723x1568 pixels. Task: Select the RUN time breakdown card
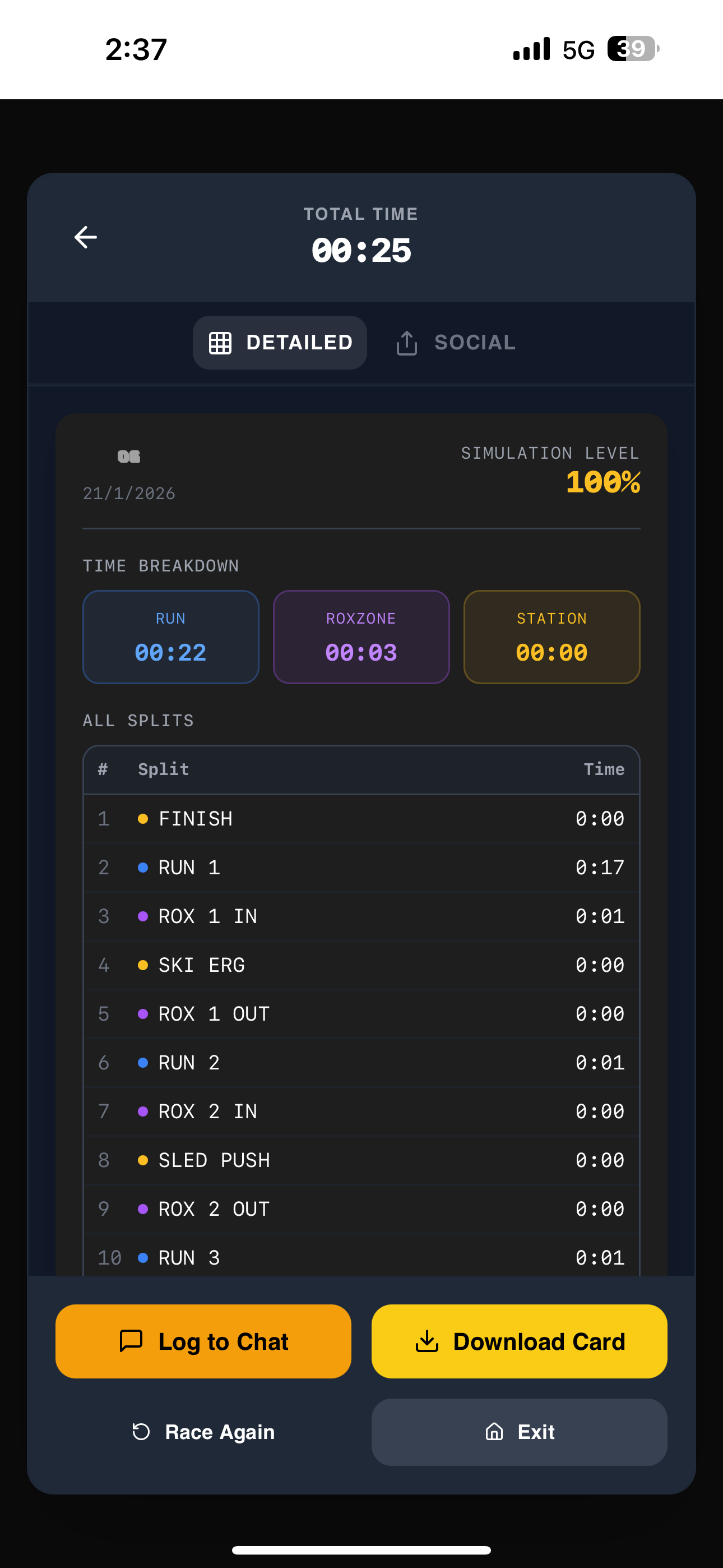click(x=170, y=637)
